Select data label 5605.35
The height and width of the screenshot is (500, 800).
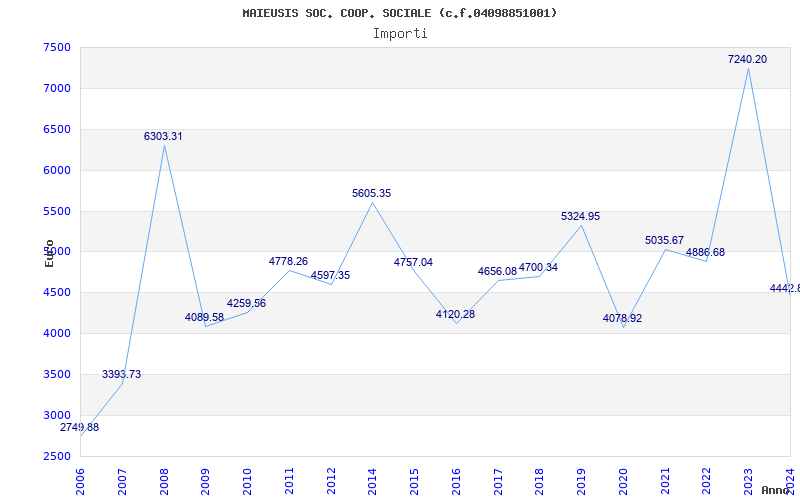[372, 193]
